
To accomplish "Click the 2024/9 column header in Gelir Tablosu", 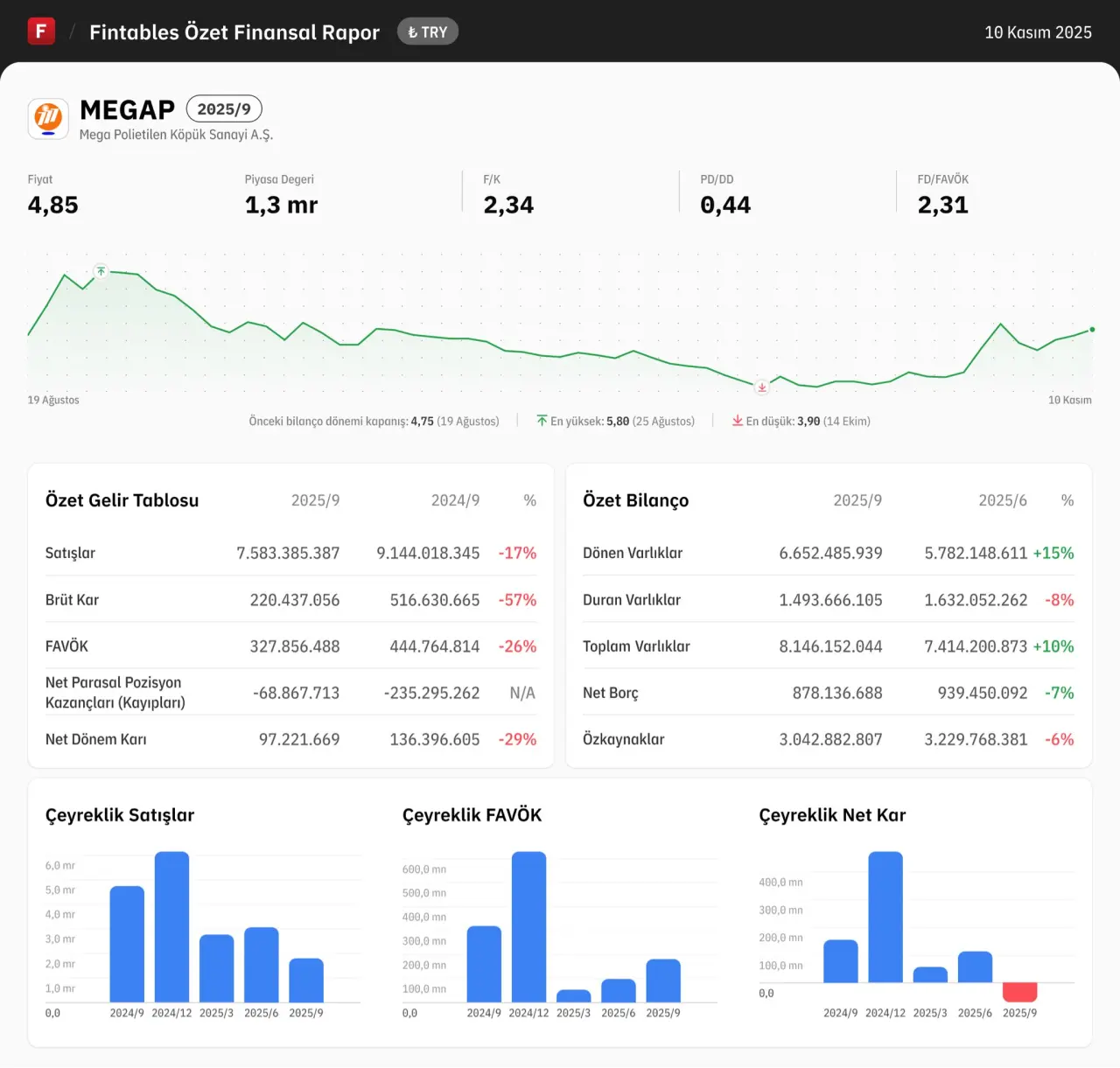I will (455, 500).
